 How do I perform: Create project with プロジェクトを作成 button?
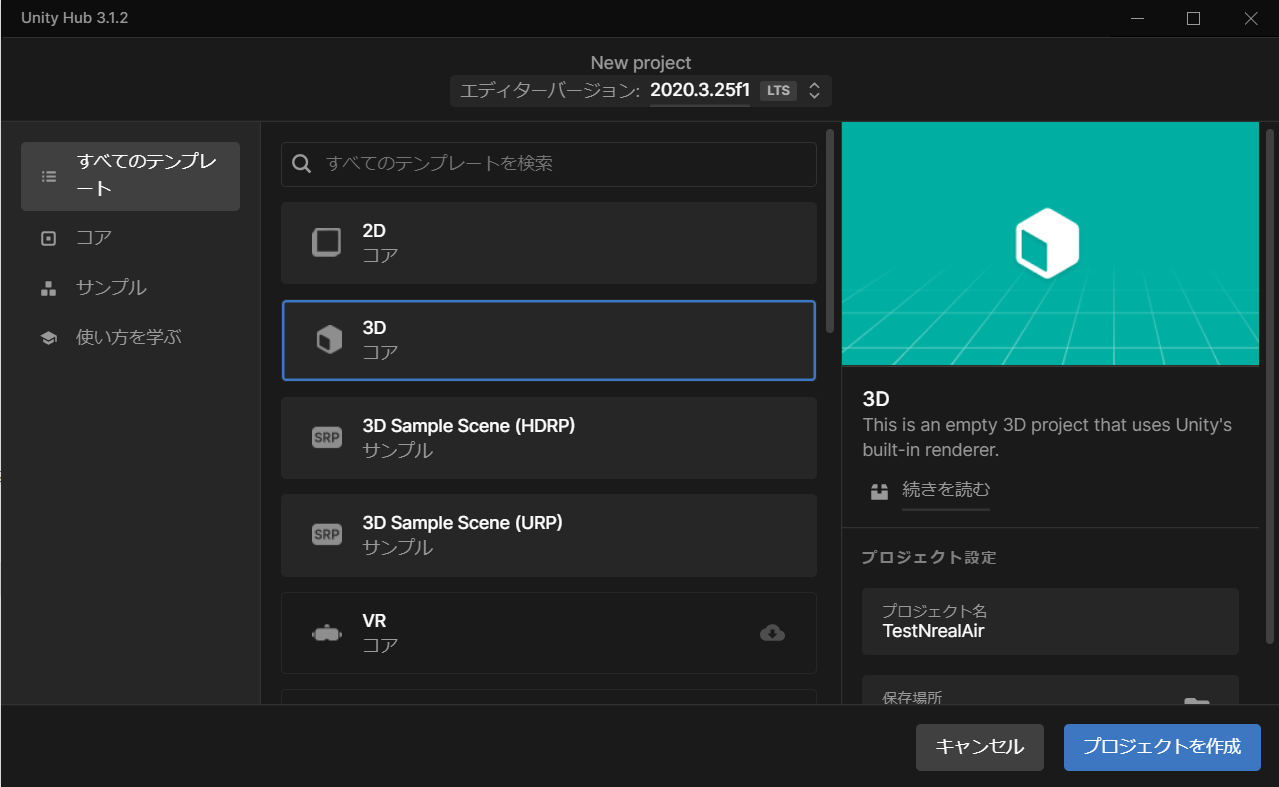(x=1161, y=747)
